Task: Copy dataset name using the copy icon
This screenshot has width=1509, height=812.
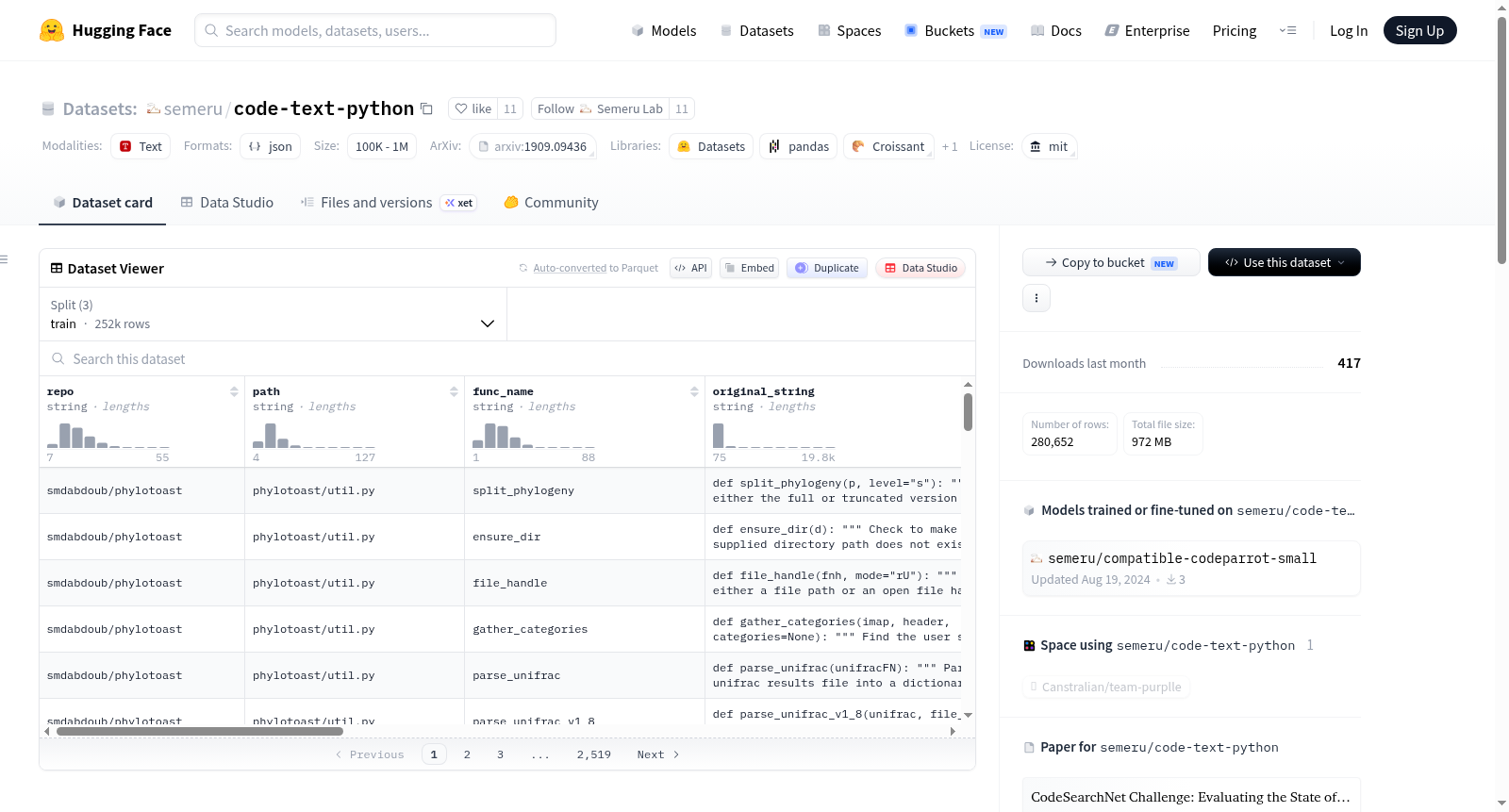Action: click(x=426, y=108)
